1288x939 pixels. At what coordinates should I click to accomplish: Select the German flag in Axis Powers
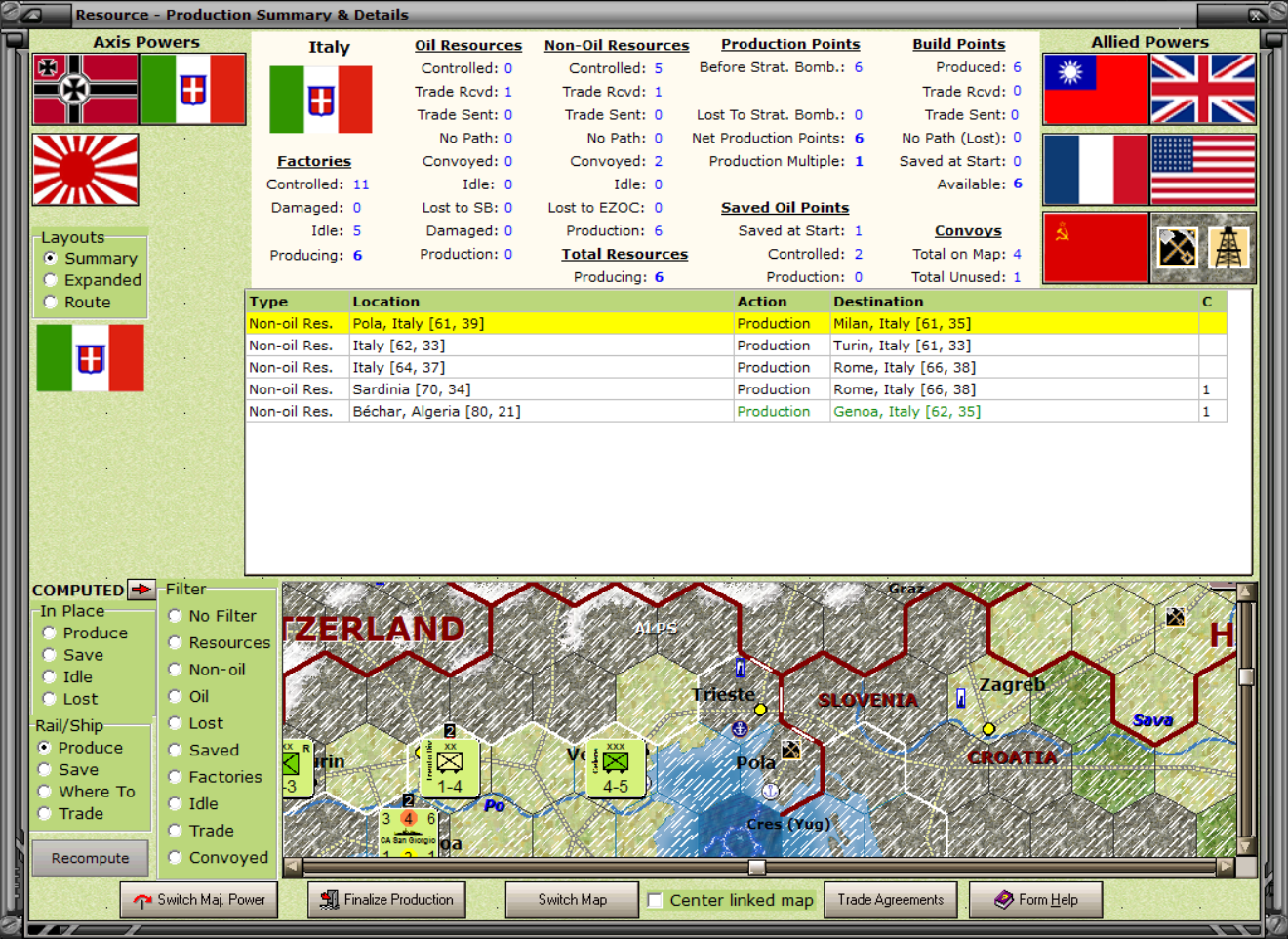(x=85, y=90)
